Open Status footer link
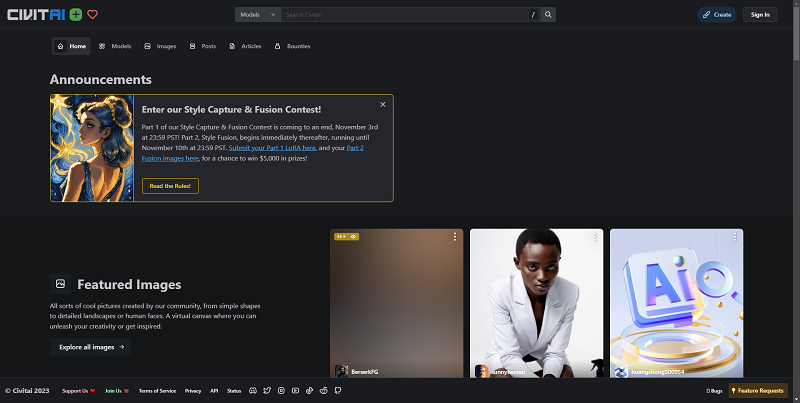 click(x=234, y=391)
